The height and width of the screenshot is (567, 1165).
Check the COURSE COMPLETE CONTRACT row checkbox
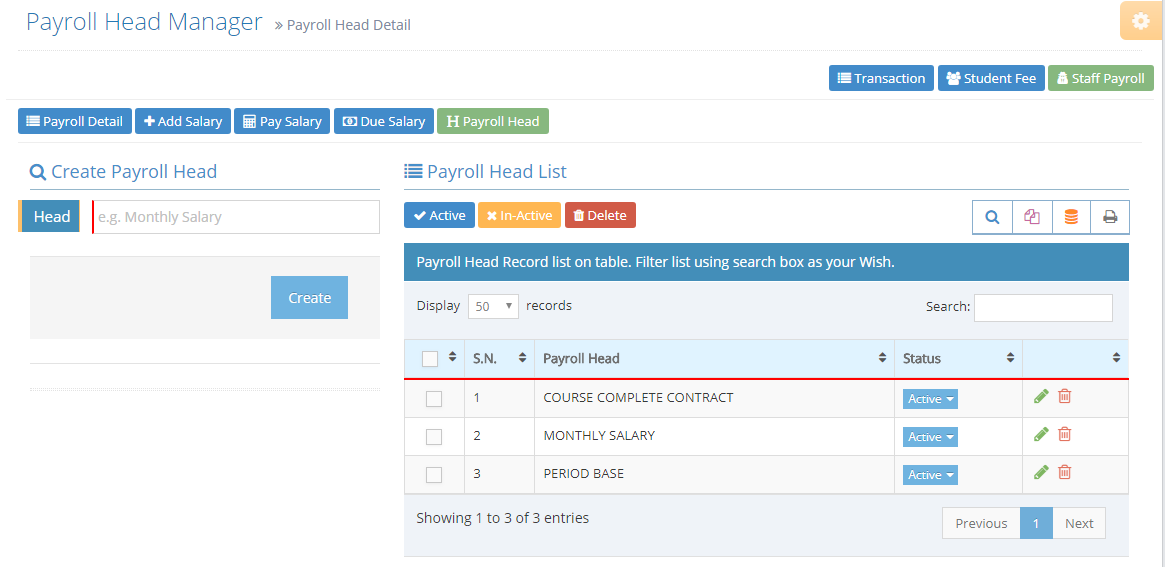click(434, 399)
